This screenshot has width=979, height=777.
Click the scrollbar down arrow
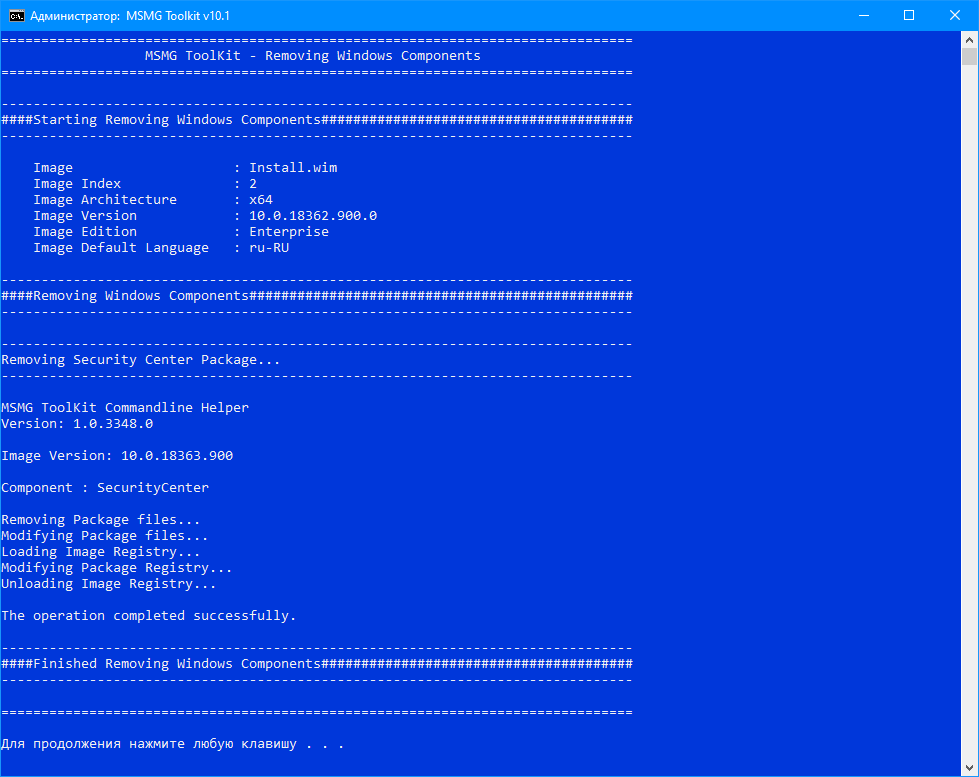click(969, 768)
